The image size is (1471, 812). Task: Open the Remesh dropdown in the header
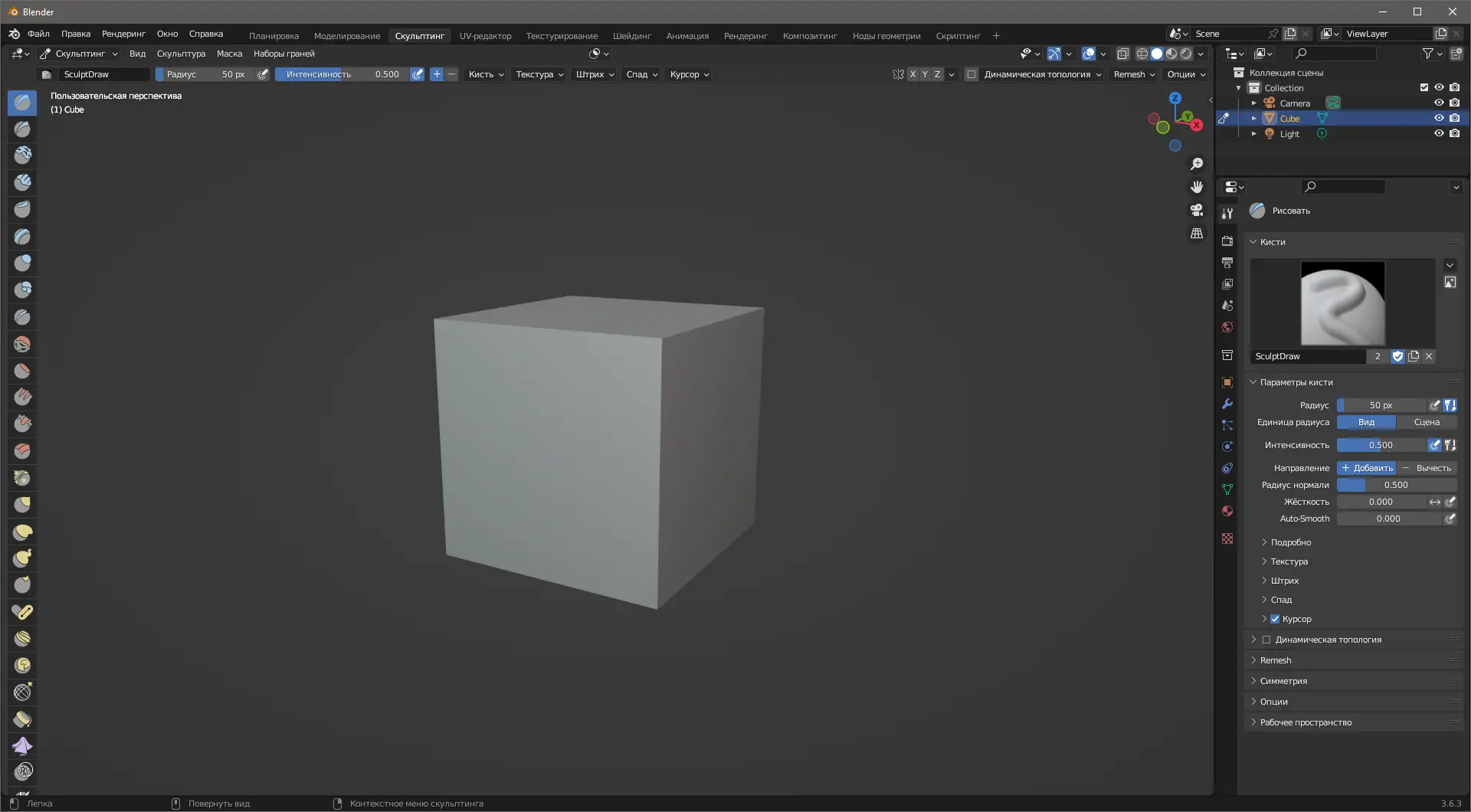point(1134,74)
